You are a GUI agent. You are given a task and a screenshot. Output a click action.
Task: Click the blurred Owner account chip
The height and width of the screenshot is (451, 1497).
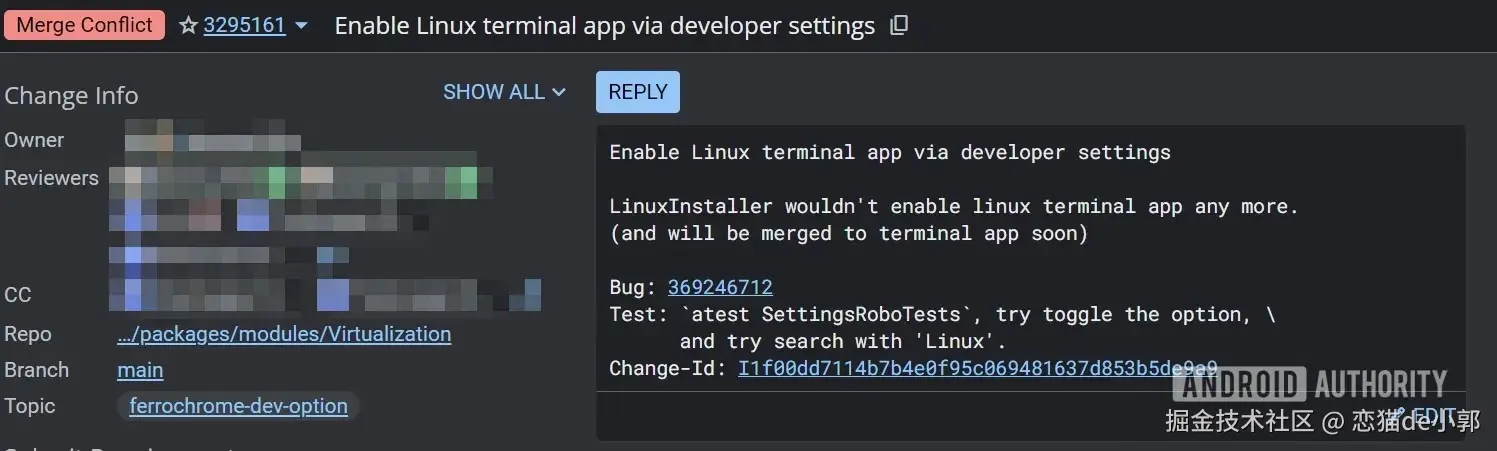pos(212,140)
